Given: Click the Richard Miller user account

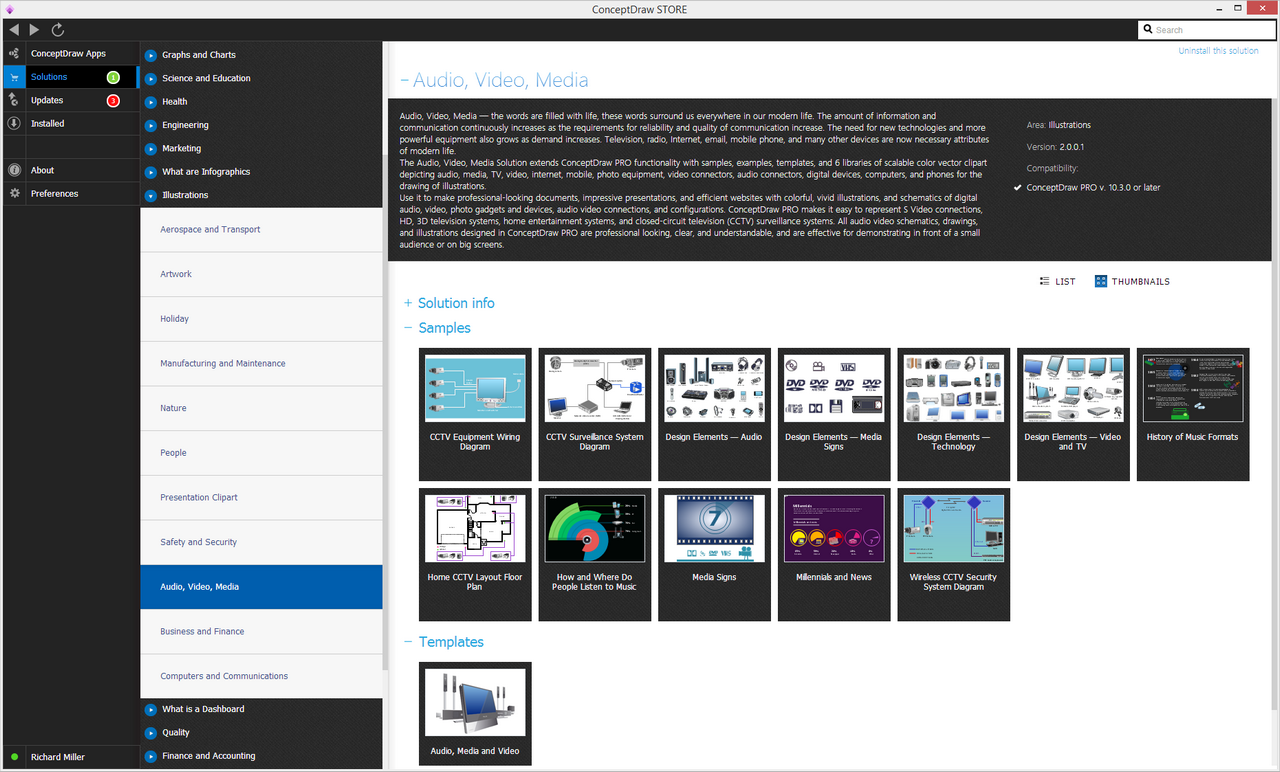Looking at the screenshot, I should 58,757.
